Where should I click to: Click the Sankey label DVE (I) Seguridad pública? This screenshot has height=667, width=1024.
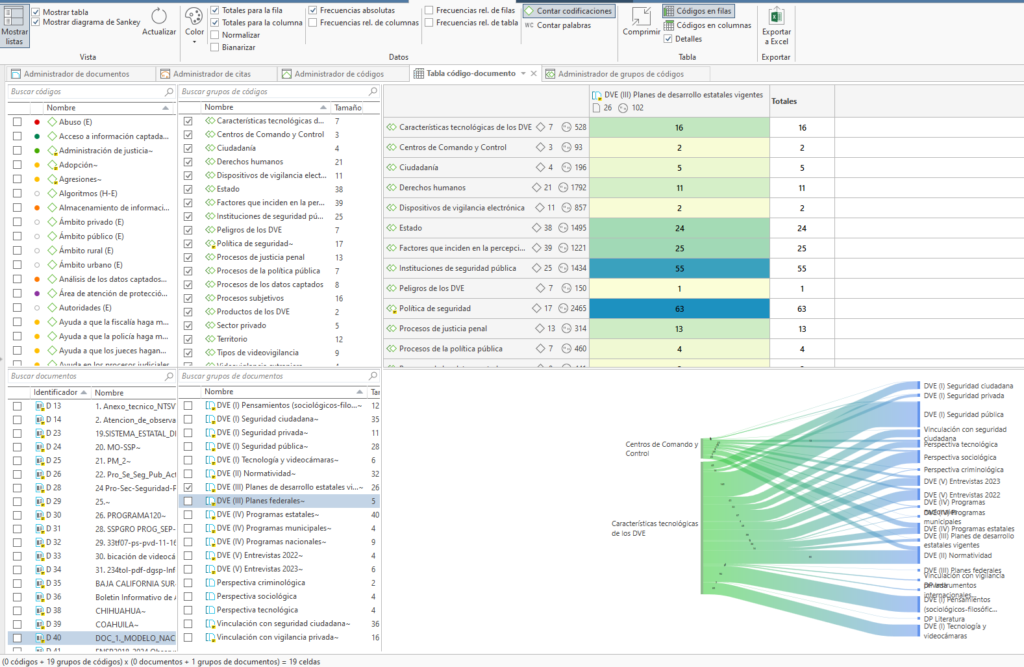coord(963,415)
